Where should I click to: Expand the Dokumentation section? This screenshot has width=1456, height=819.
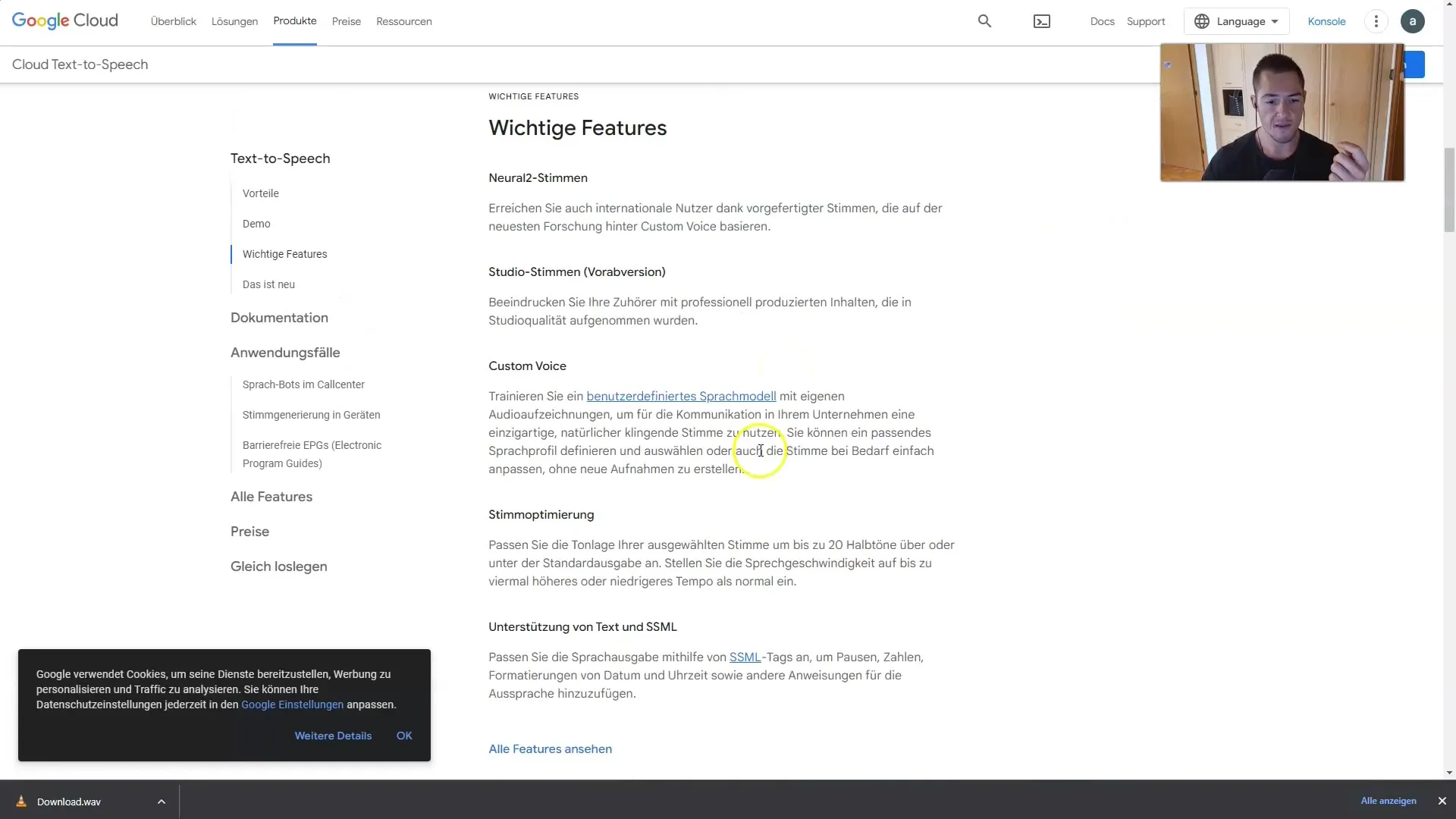(x=279, y=317)
